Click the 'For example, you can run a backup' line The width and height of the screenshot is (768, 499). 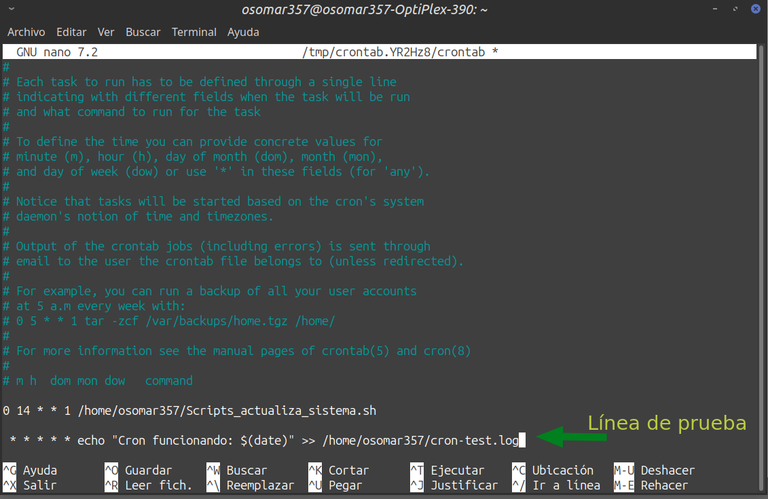[x=210, y=291]
